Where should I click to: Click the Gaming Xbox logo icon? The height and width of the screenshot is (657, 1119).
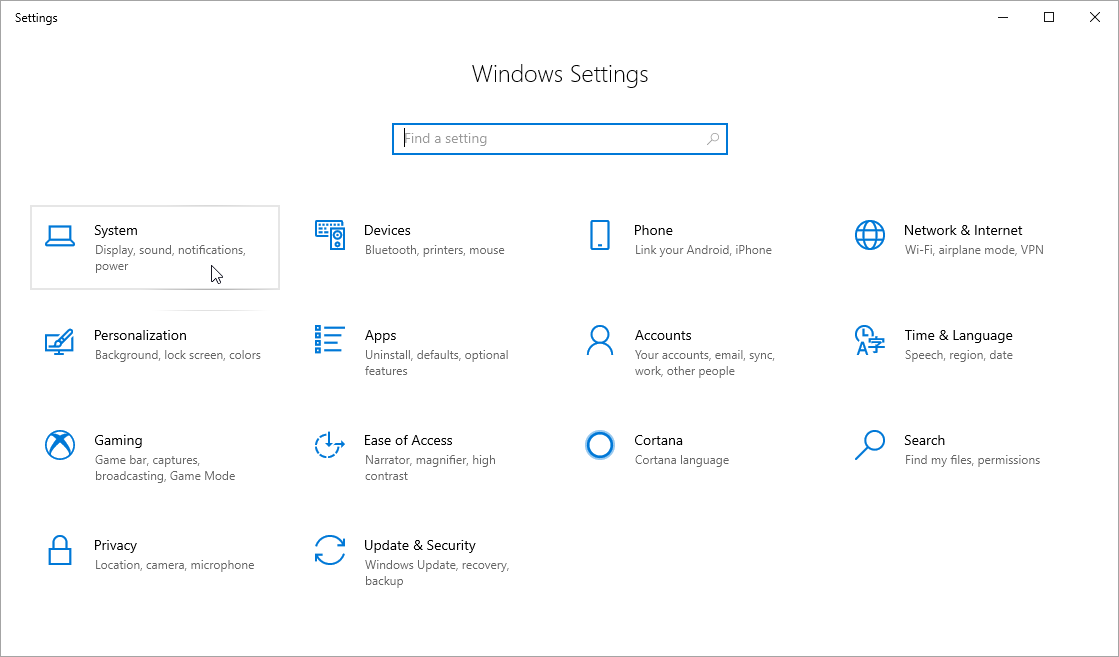click(x=60, y=445)
